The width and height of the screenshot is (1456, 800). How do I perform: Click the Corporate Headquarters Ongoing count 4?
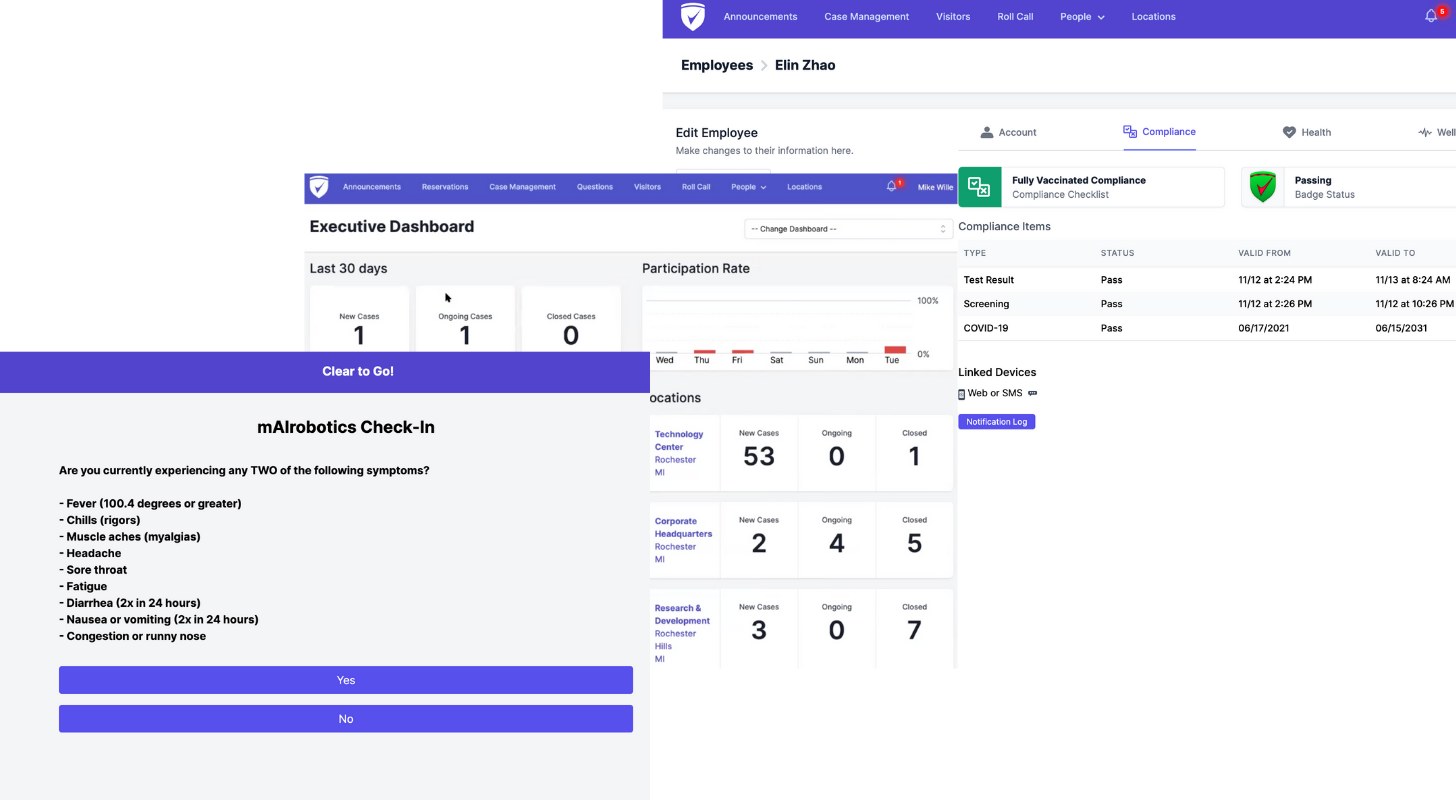click(837, 544)
